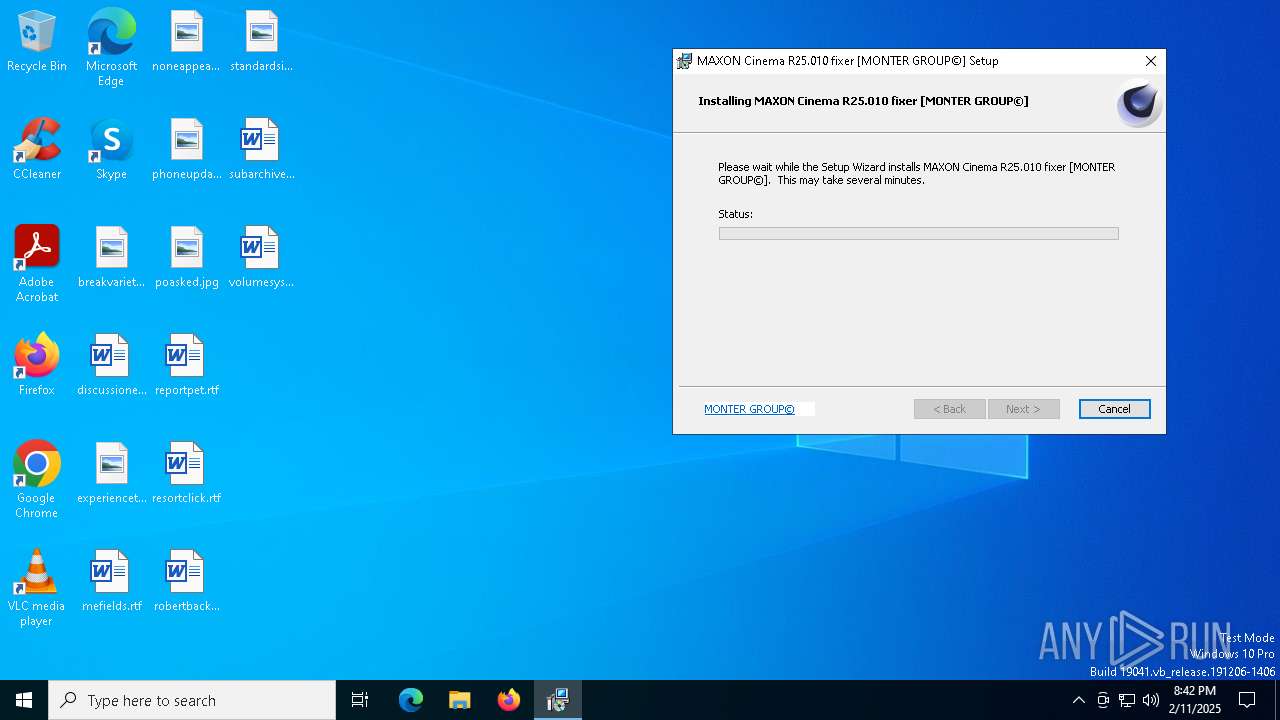Open Task View on the taskbar
Screen dimensions: 1280x720
[360, 700]
